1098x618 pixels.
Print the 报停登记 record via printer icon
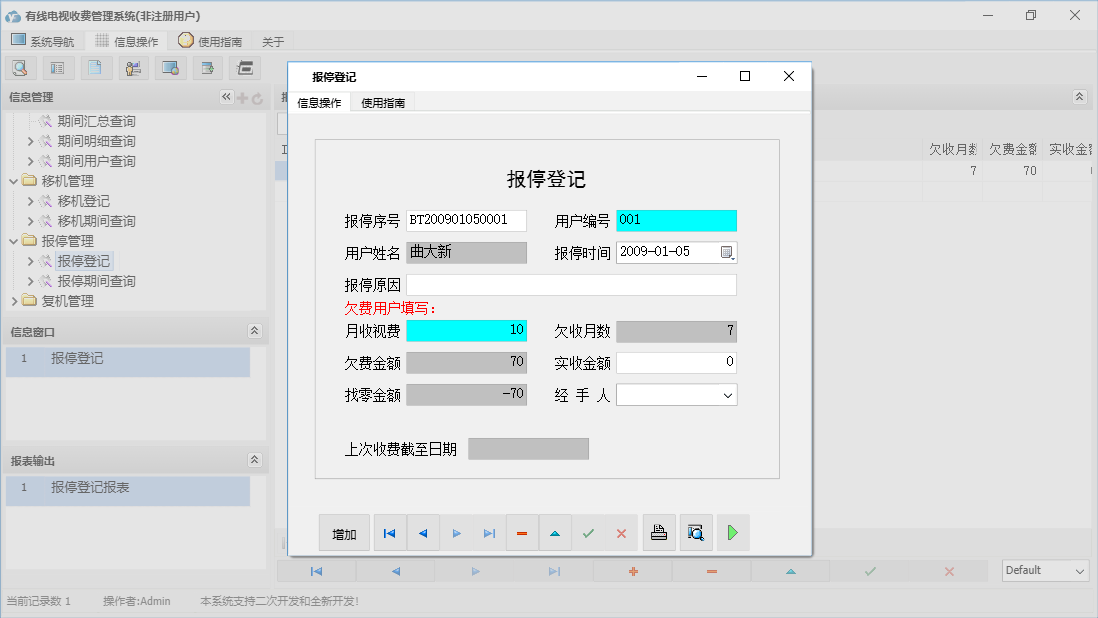(x=659, y=532)
